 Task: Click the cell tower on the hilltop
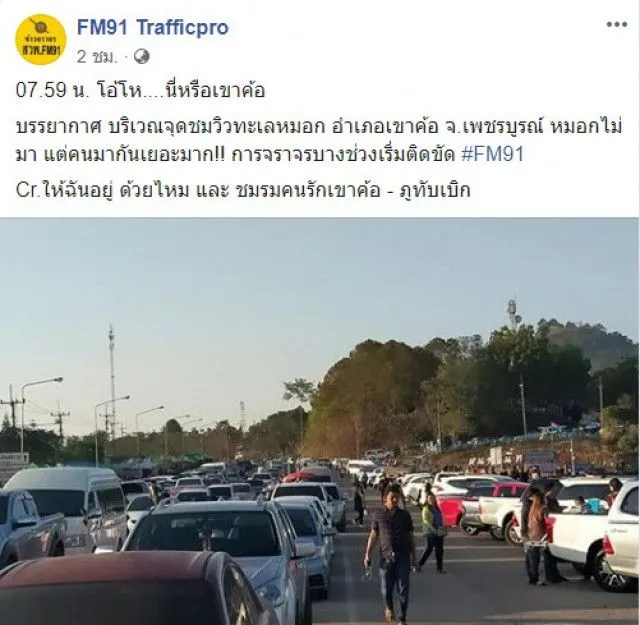click(x=512, y=313)
